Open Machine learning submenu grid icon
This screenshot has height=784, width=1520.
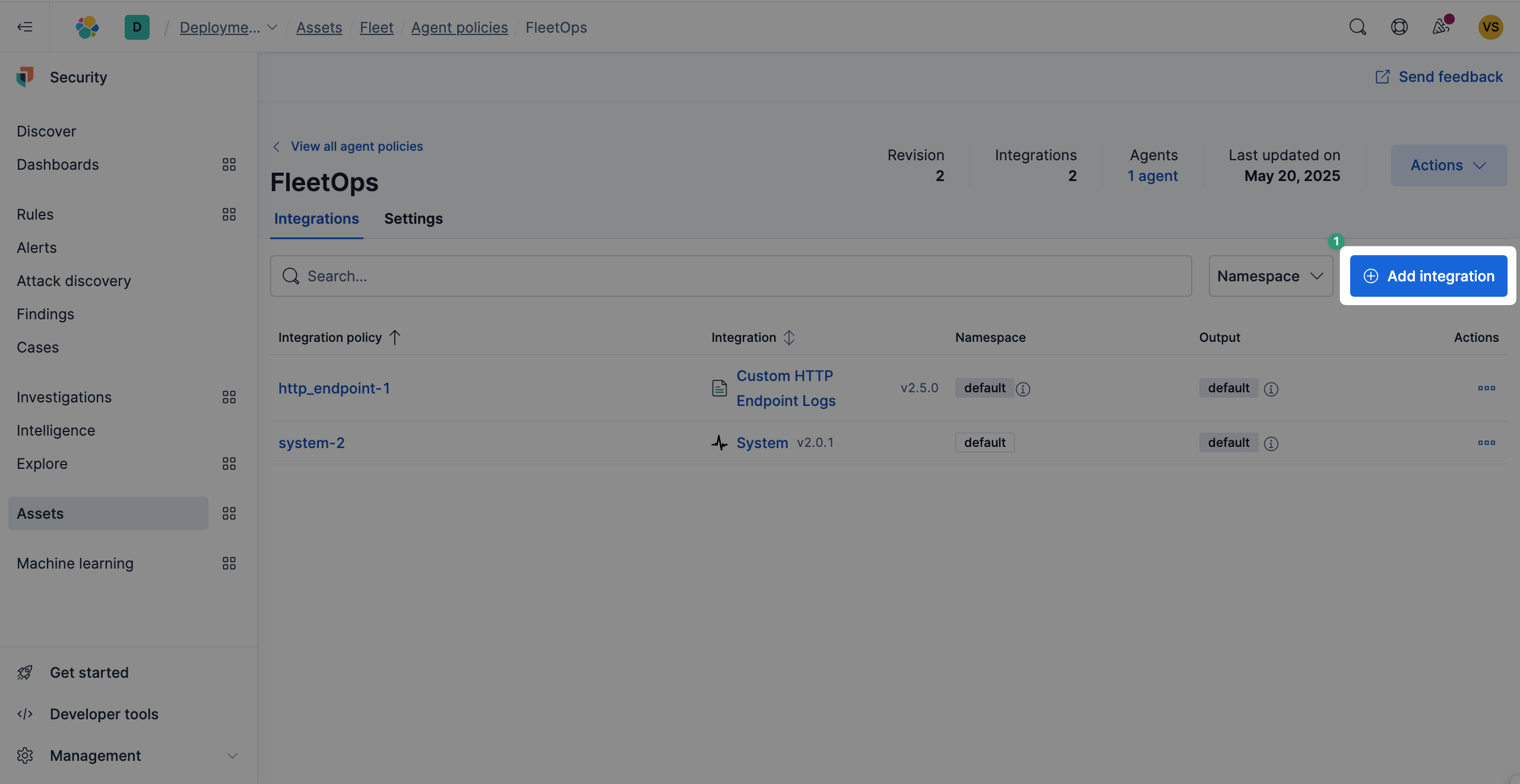coord(229,563)
